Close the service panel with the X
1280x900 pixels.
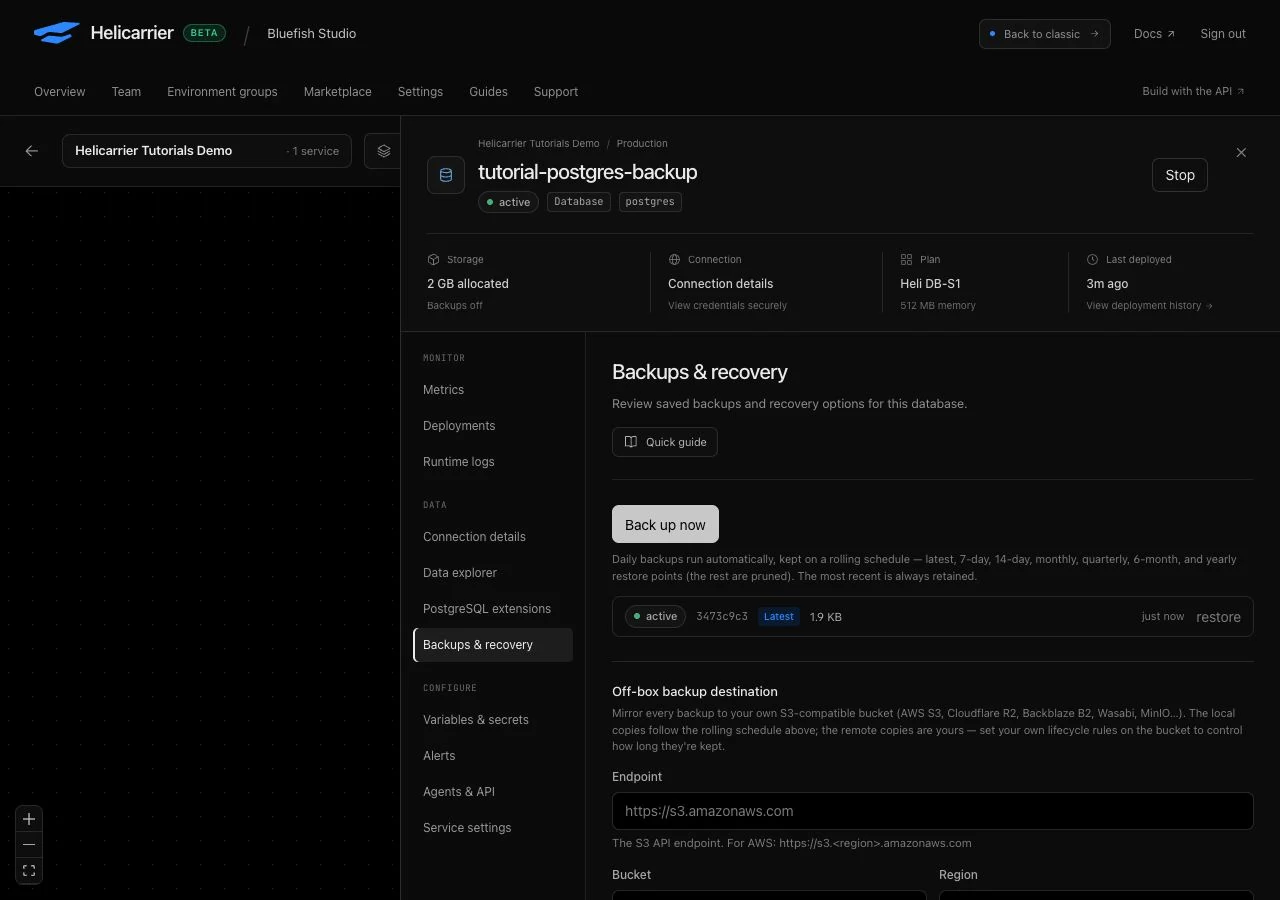pyautogui.click(x=1241, y=153)
